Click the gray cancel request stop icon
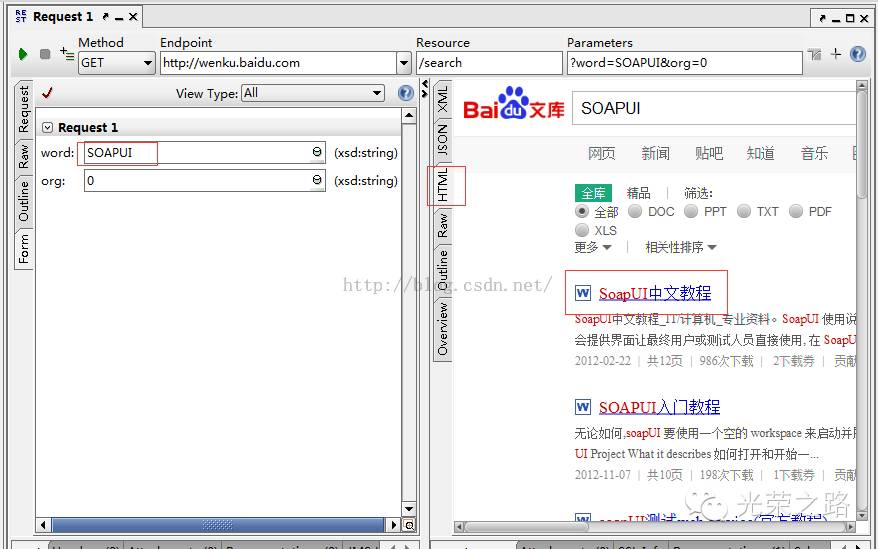The width and height of the screenshot is (878, 549). point(45,54)
